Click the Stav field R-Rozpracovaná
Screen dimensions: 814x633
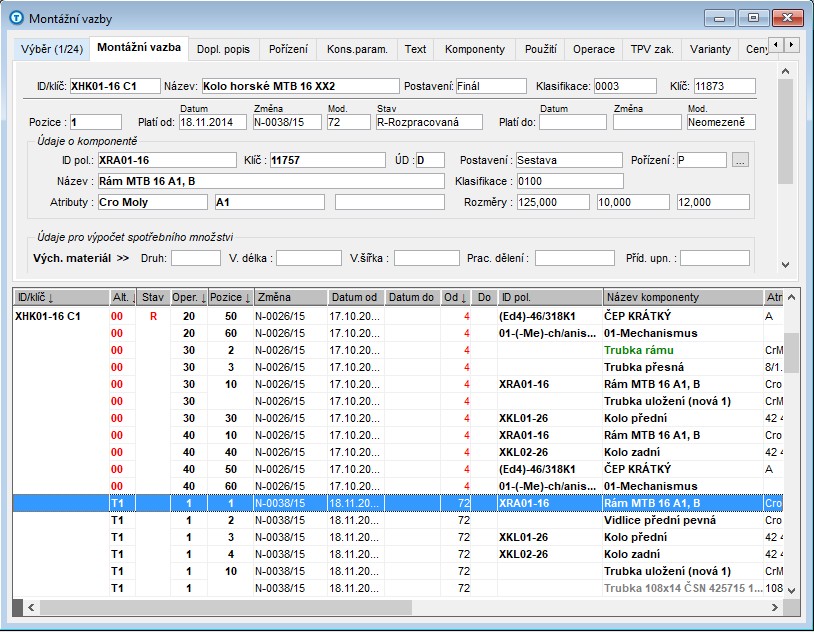(429, 123)
